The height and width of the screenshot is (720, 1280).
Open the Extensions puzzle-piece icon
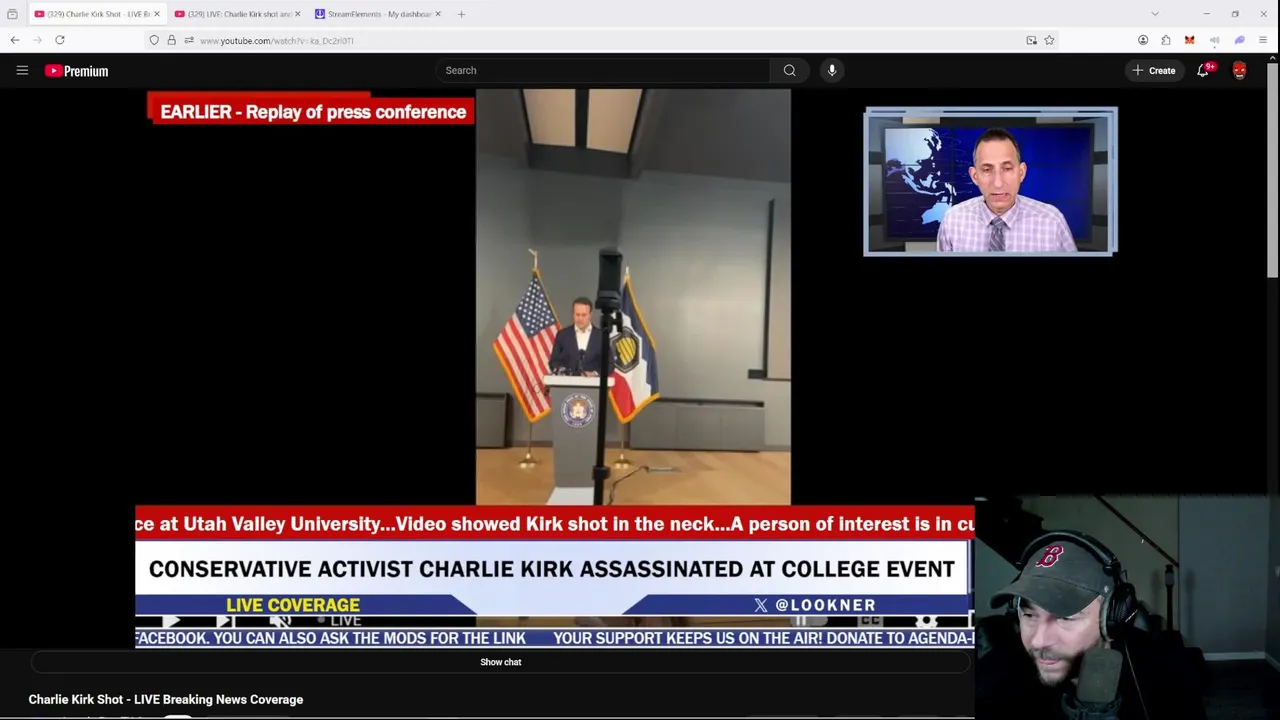(x=1166, y=40)
